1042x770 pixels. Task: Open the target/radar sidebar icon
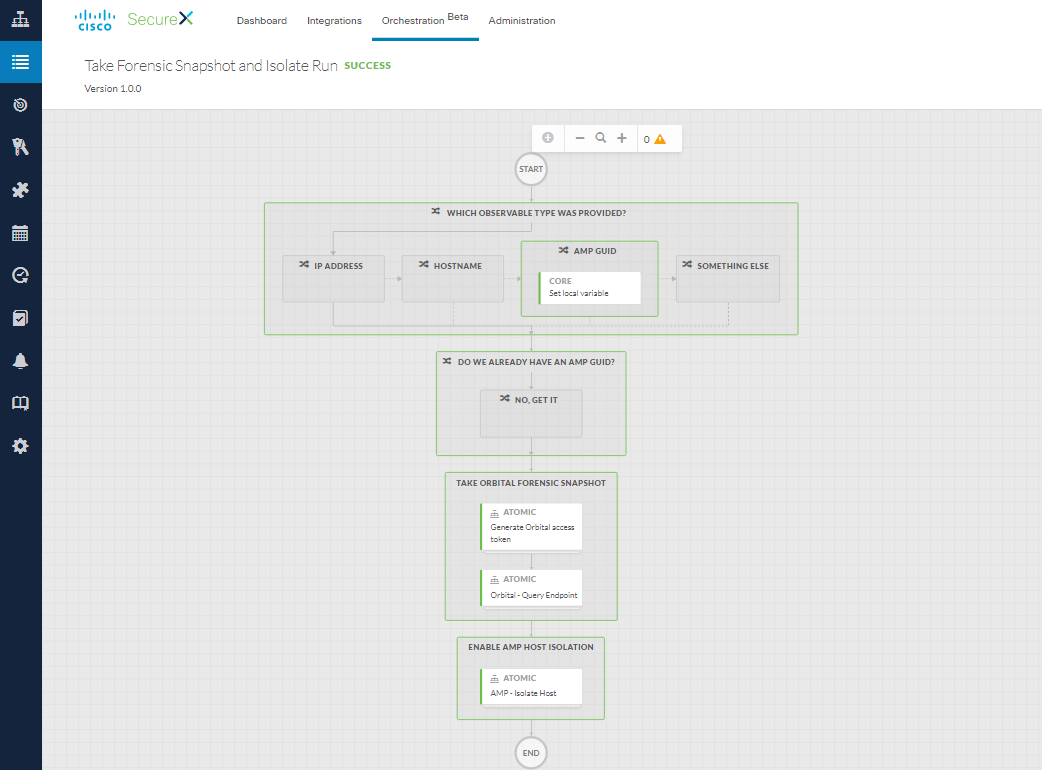pos(21,105)
